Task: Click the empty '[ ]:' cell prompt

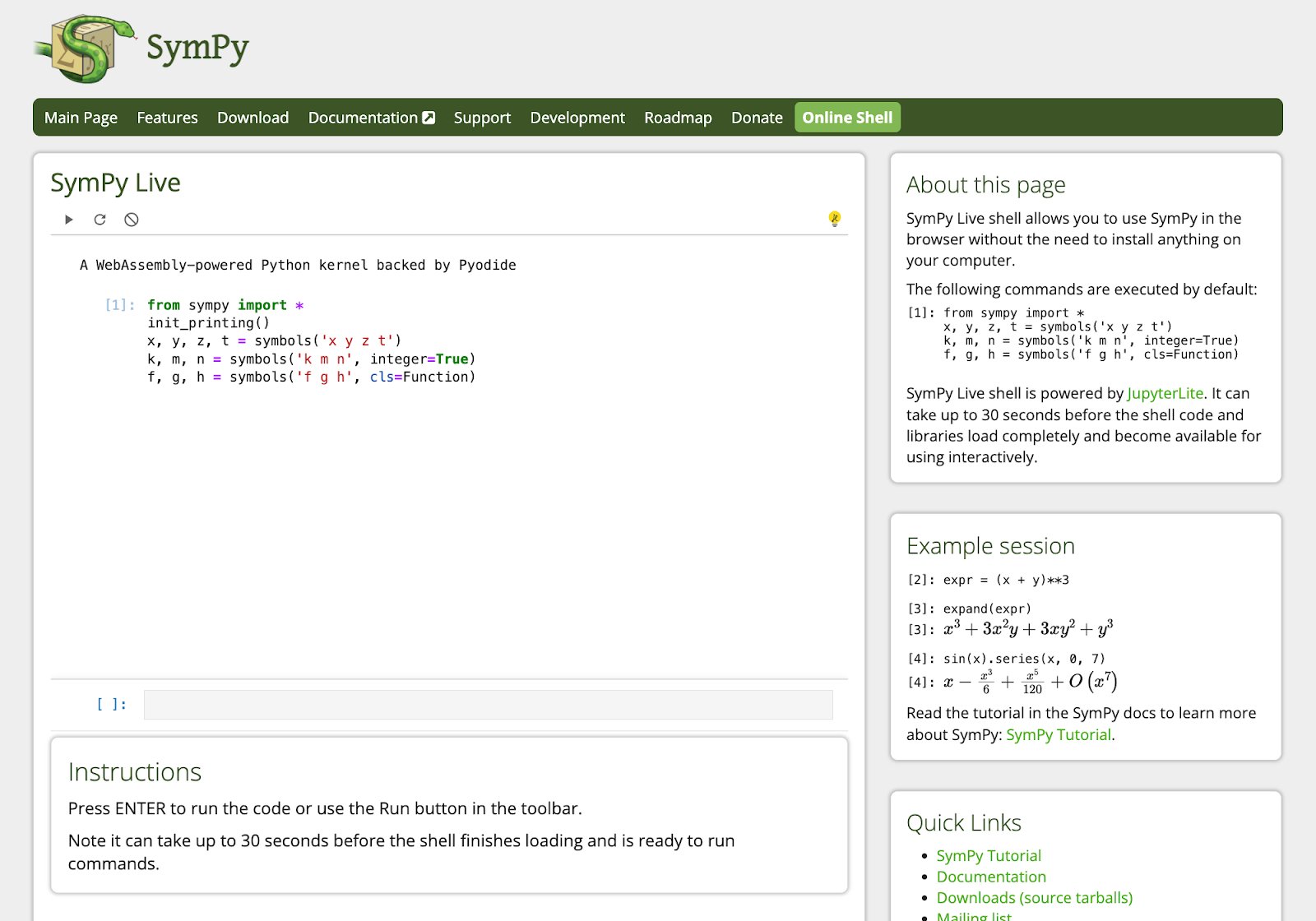Action: click(112, 704)
